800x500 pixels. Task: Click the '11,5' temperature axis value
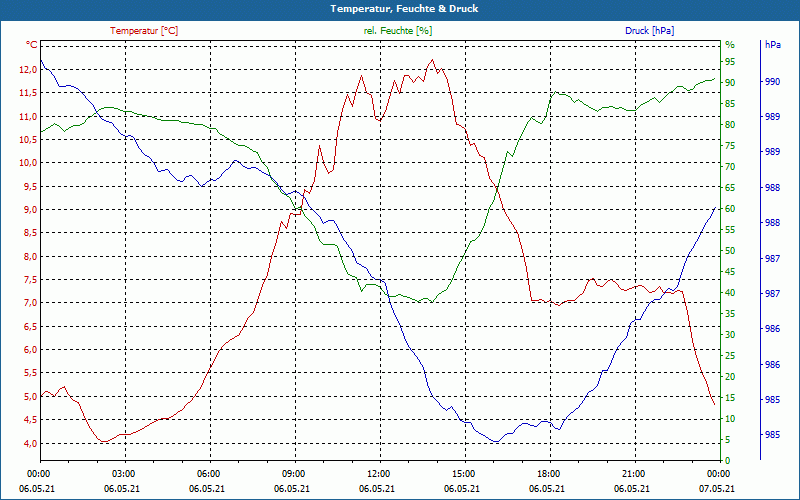[x=29, y=93]
